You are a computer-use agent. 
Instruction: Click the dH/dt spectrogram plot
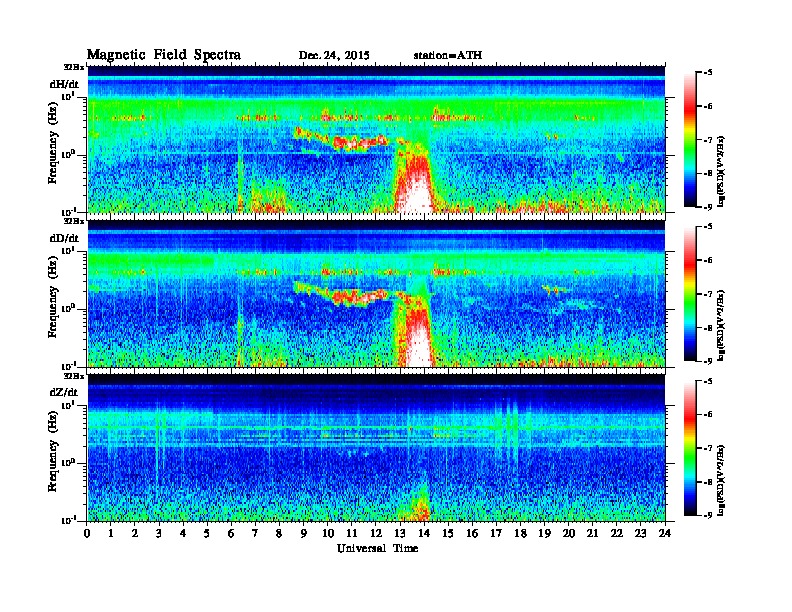click(377, 139)
